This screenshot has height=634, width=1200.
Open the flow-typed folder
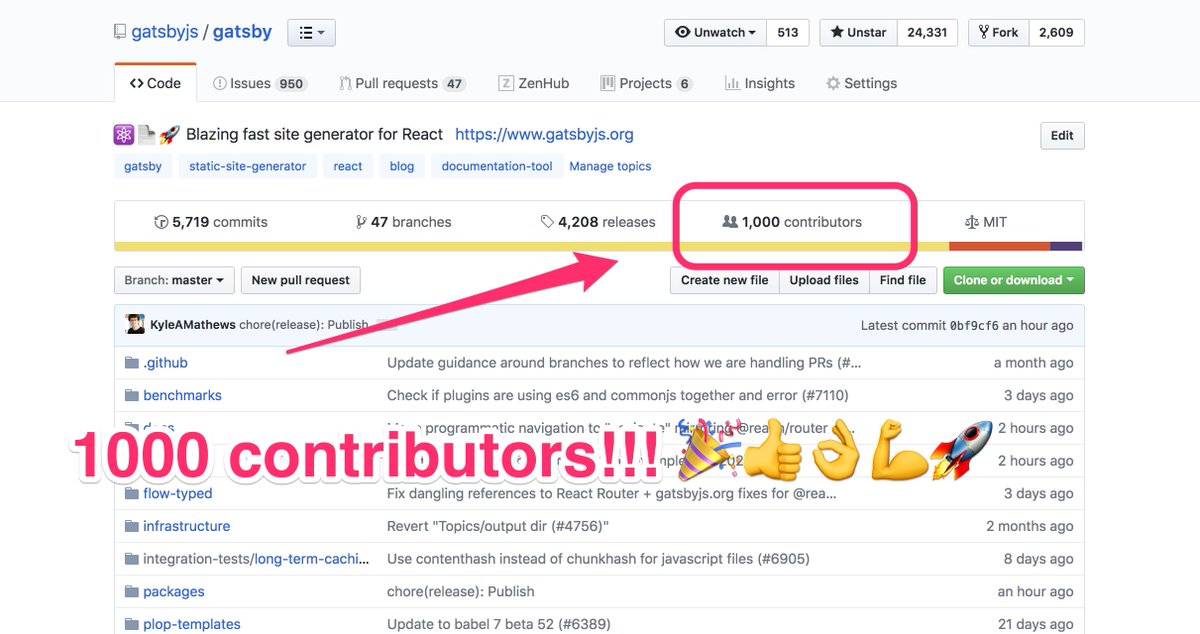178,493
